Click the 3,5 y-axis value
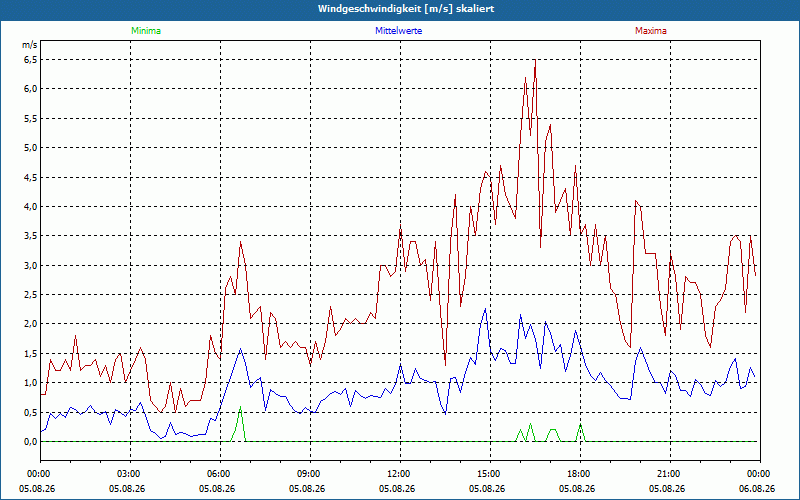The image size is (800, 500). click(x=30, y=236)
